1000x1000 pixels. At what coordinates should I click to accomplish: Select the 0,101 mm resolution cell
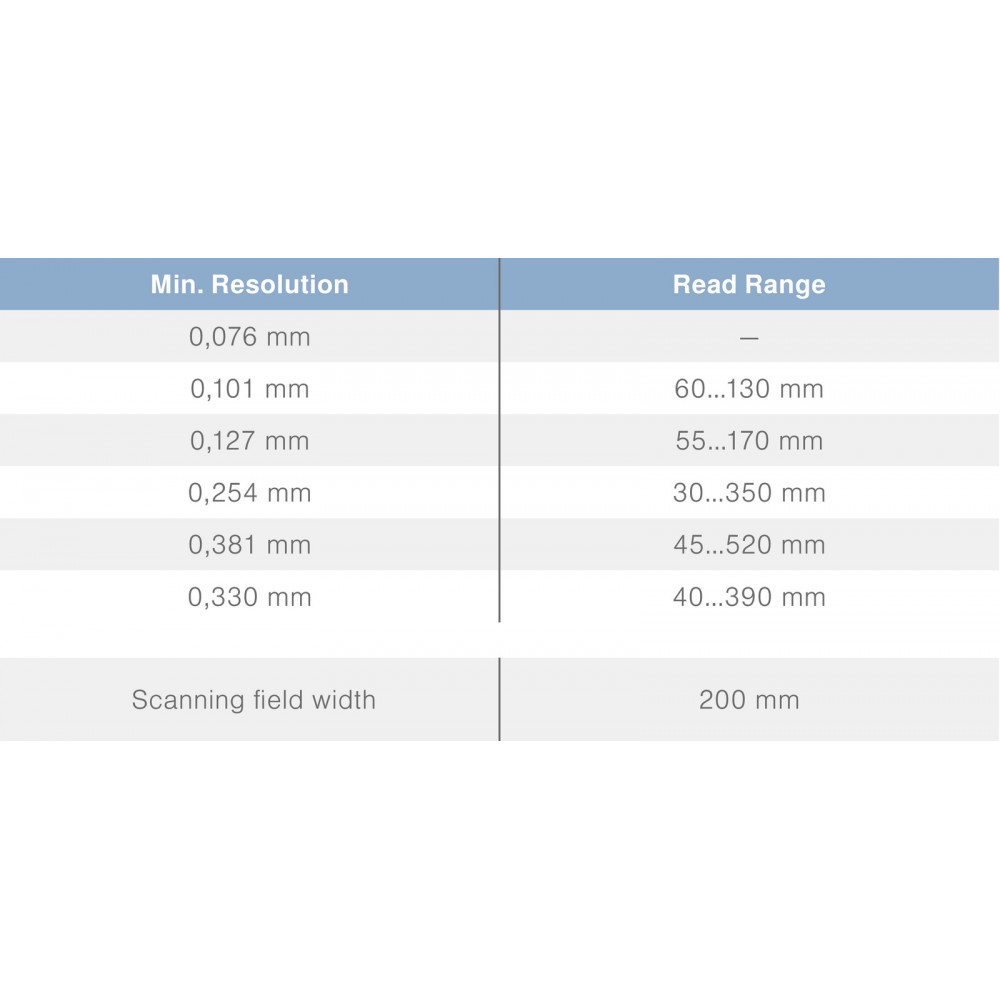pos(249,389)
